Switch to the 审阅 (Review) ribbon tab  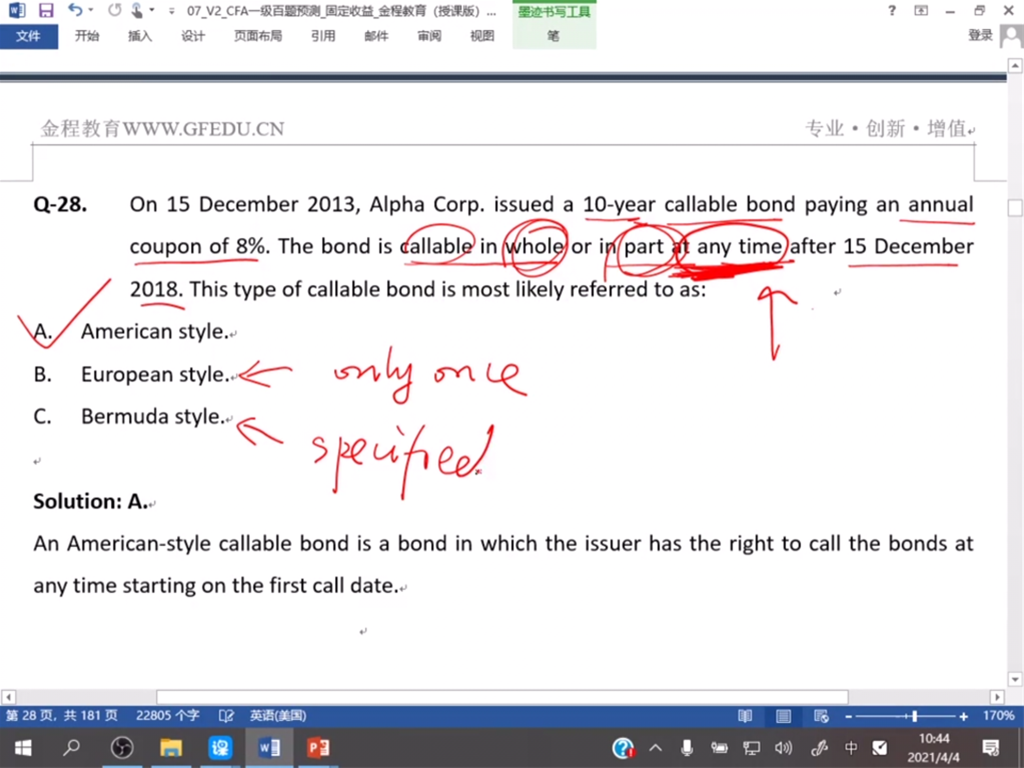pyautogui.click(x=429, y=36)
